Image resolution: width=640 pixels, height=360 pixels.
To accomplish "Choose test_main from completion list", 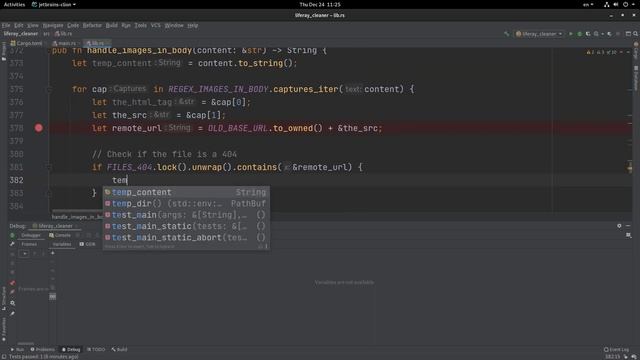I will click(x=186, y=215).
